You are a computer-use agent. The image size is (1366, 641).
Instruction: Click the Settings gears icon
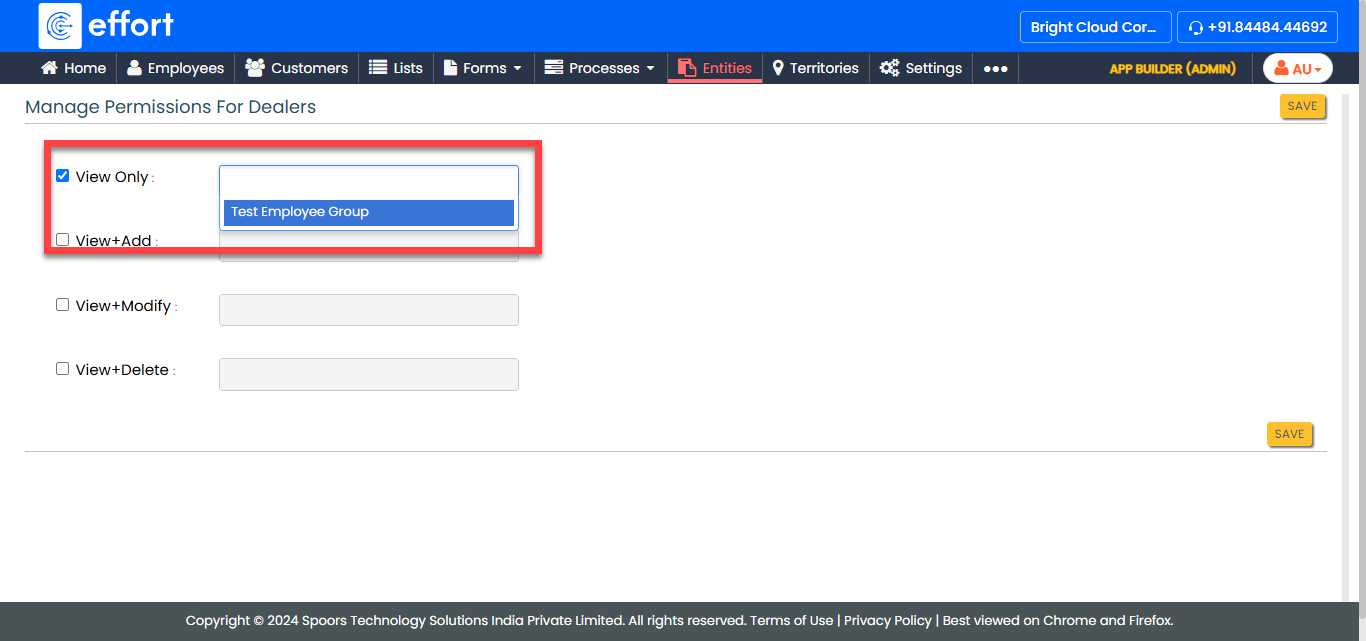tap(889, 68)
